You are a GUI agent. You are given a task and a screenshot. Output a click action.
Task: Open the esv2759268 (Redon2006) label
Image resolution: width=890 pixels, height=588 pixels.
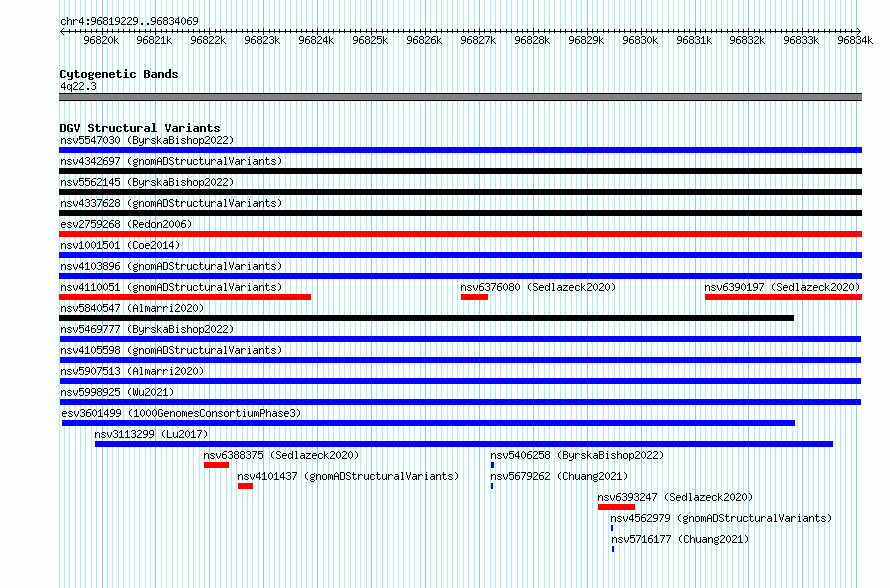point(126,224)
